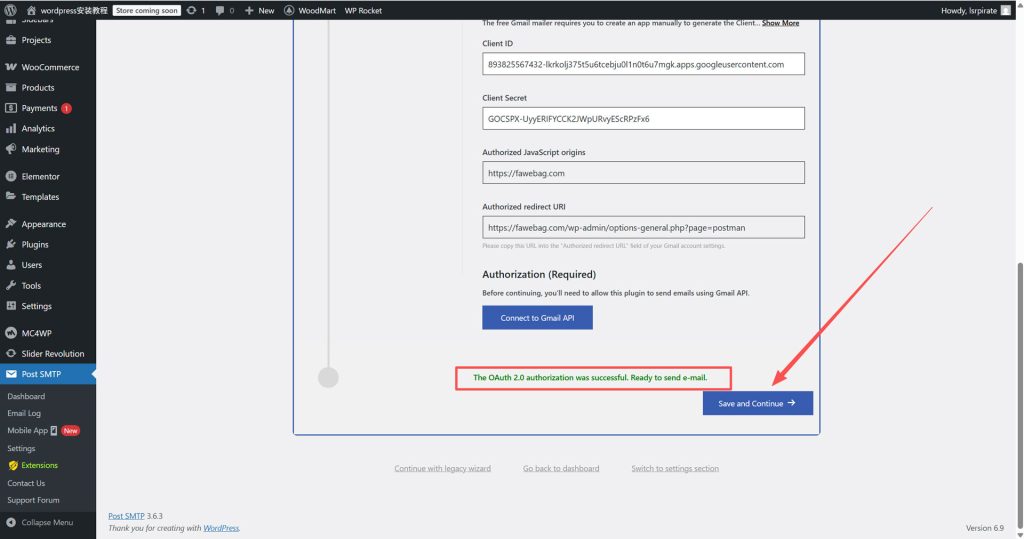Click the updates refresh icon in admin bar
1024x539 pixels.
click(191, 10)
